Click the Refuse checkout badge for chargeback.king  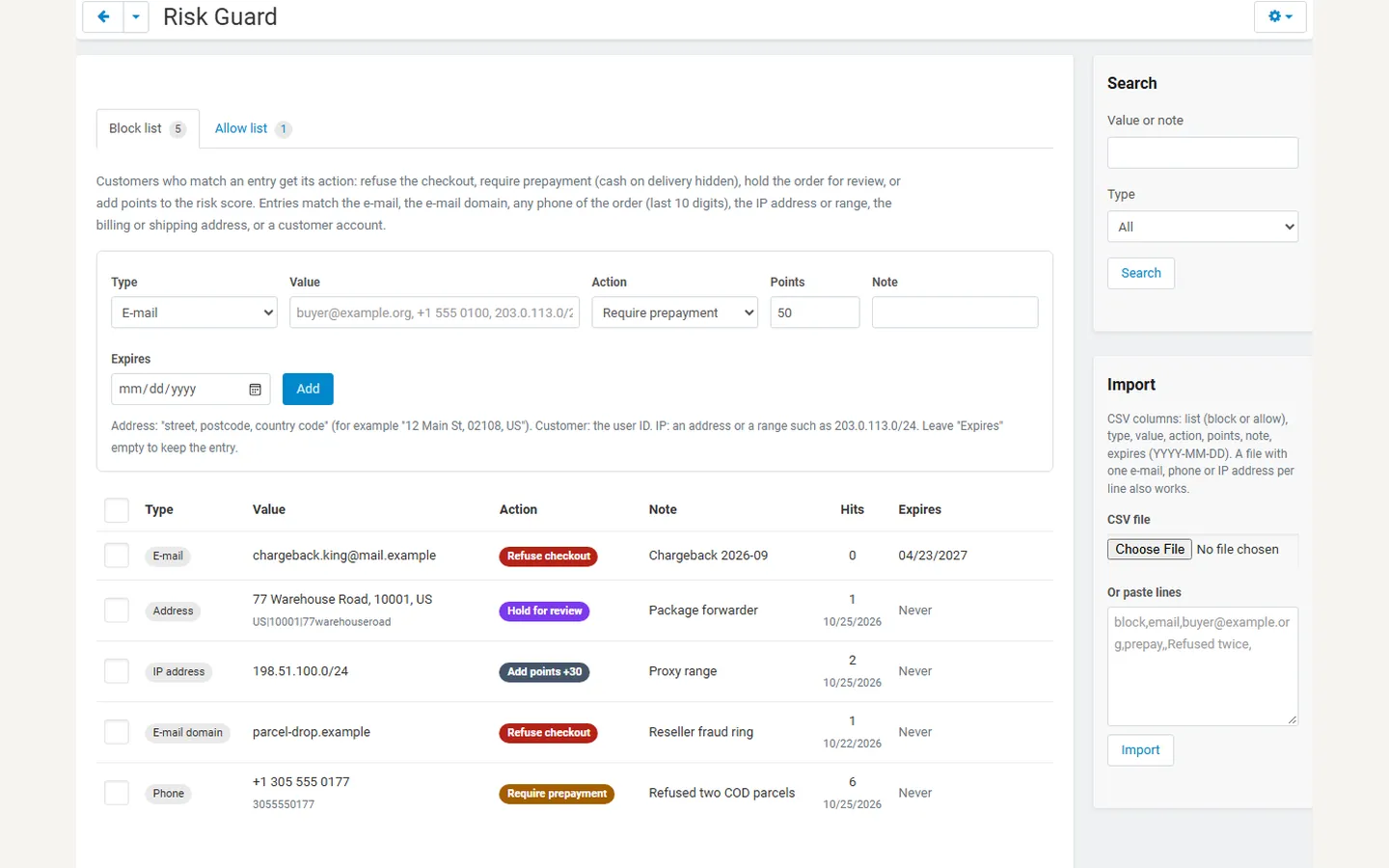tap(549, 556)
